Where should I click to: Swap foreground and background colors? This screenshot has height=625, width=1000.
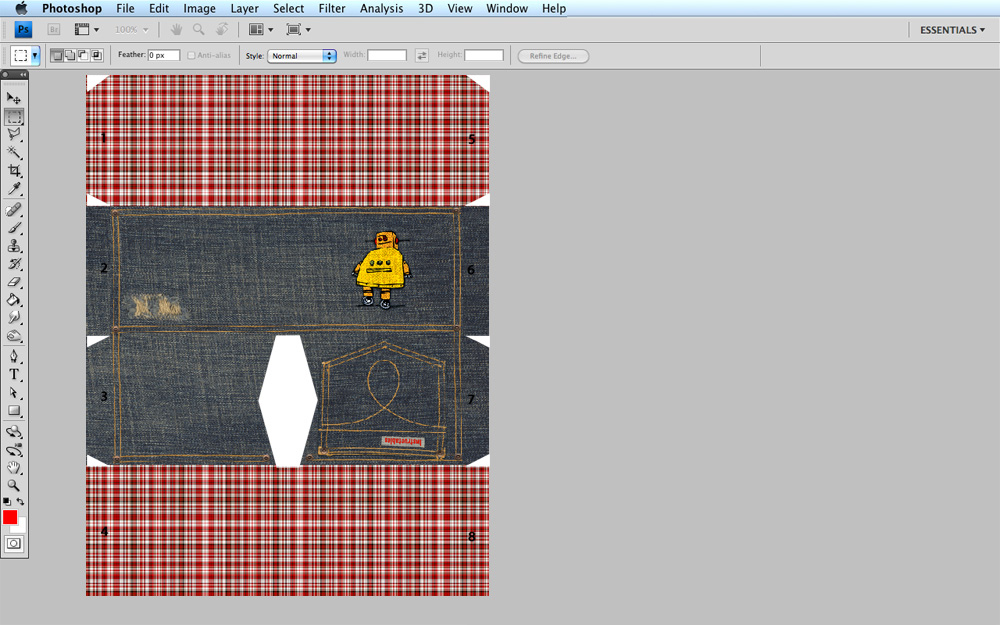(x=21, y=502)
